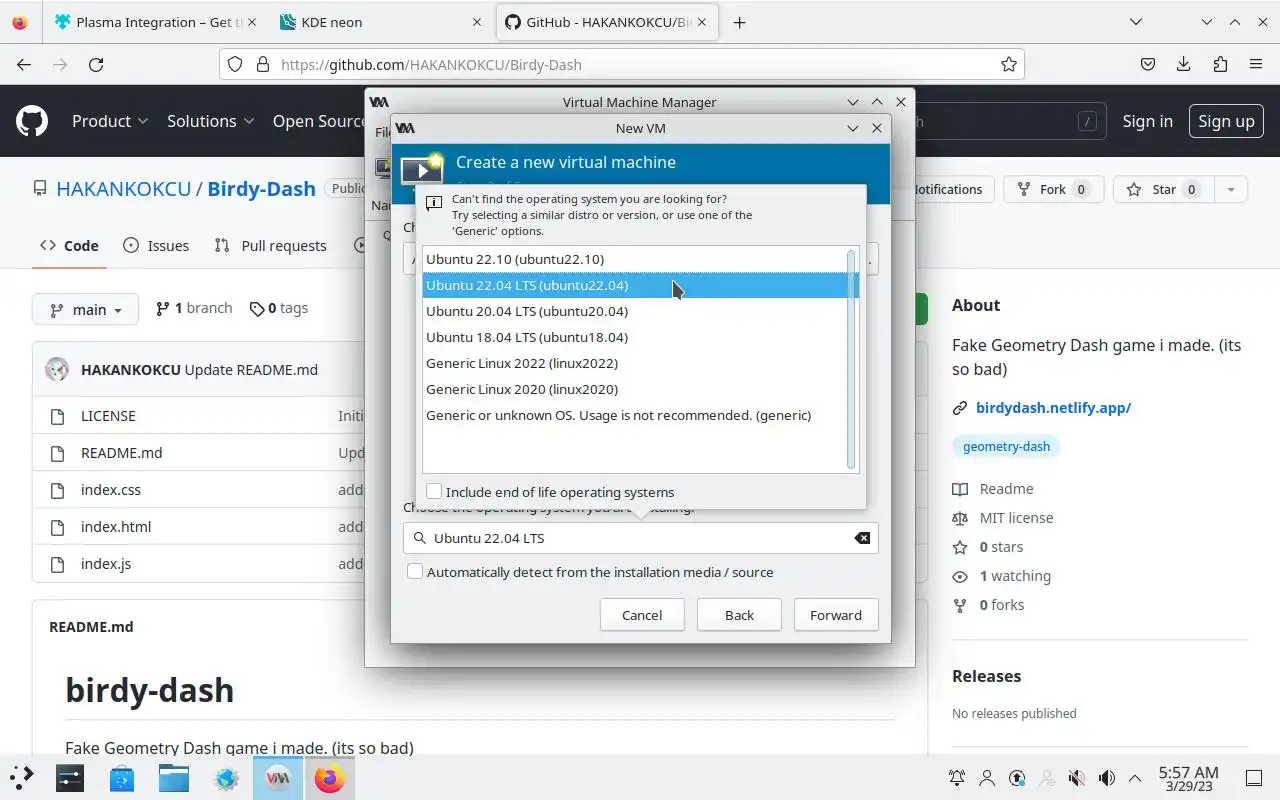1280x800 pixels.
Task: Star the Birdy-Dash repository
Action: (1164, 189)
